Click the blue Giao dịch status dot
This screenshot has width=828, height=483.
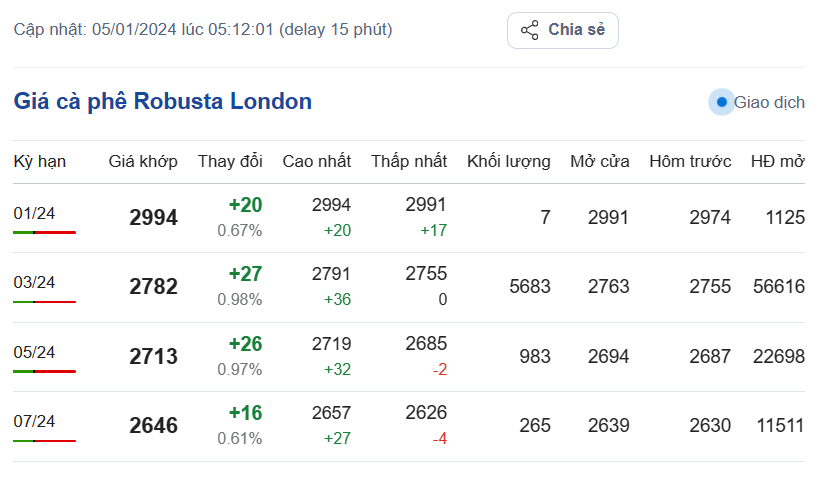(x=722, y=102)
